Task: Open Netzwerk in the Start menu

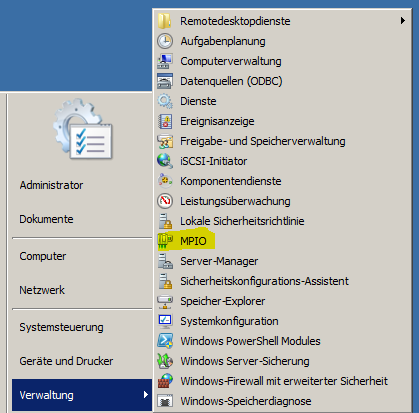Action: (x=82, y=290)
